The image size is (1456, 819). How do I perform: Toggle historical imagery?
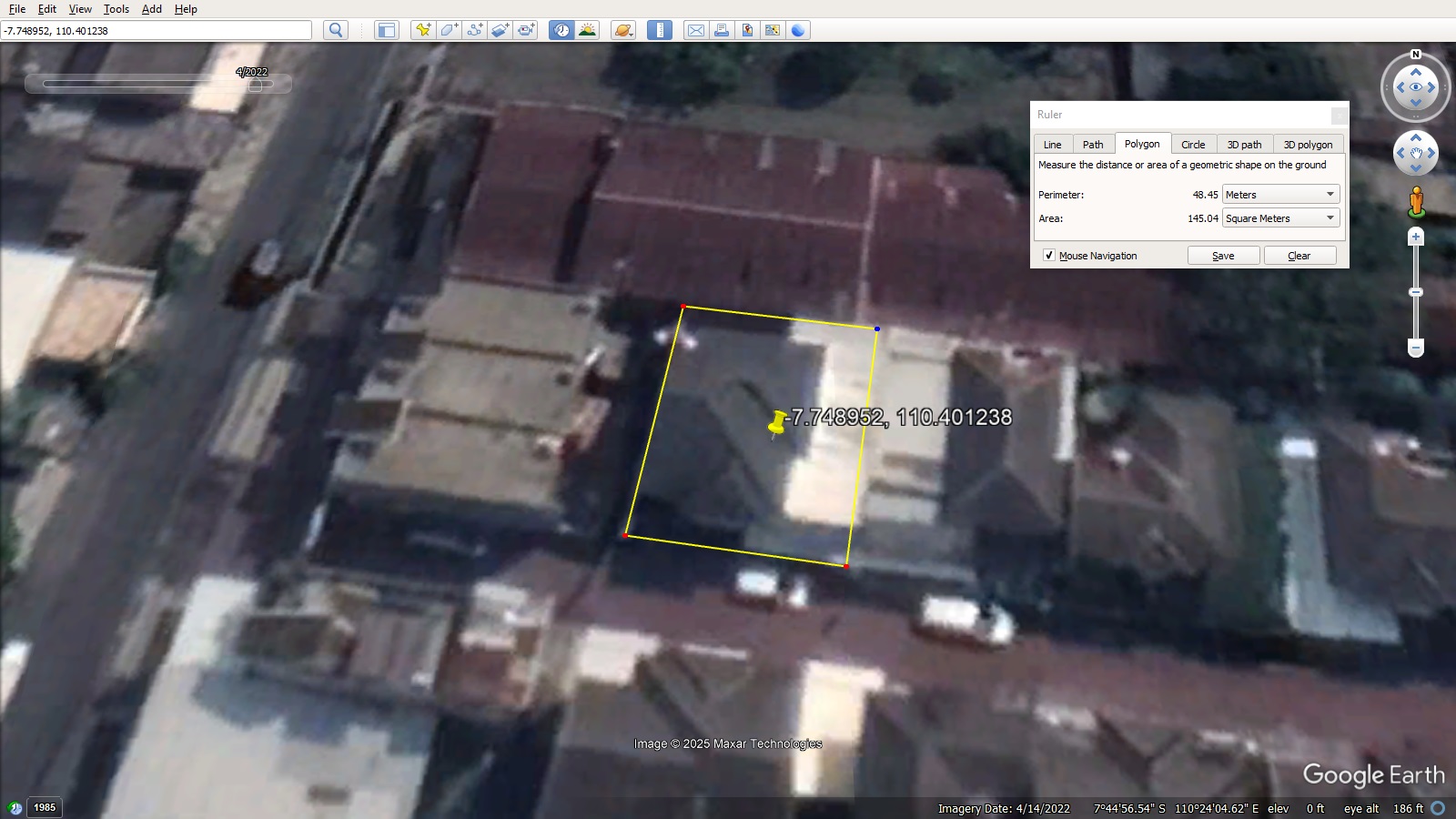tap(561, 29)
